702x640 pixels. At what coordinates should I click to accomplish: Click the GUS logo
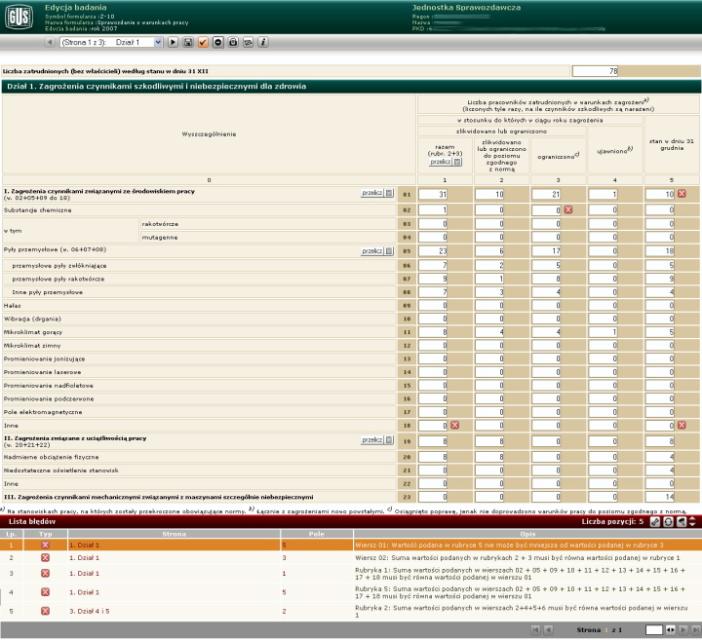click(x=19, y=16)
